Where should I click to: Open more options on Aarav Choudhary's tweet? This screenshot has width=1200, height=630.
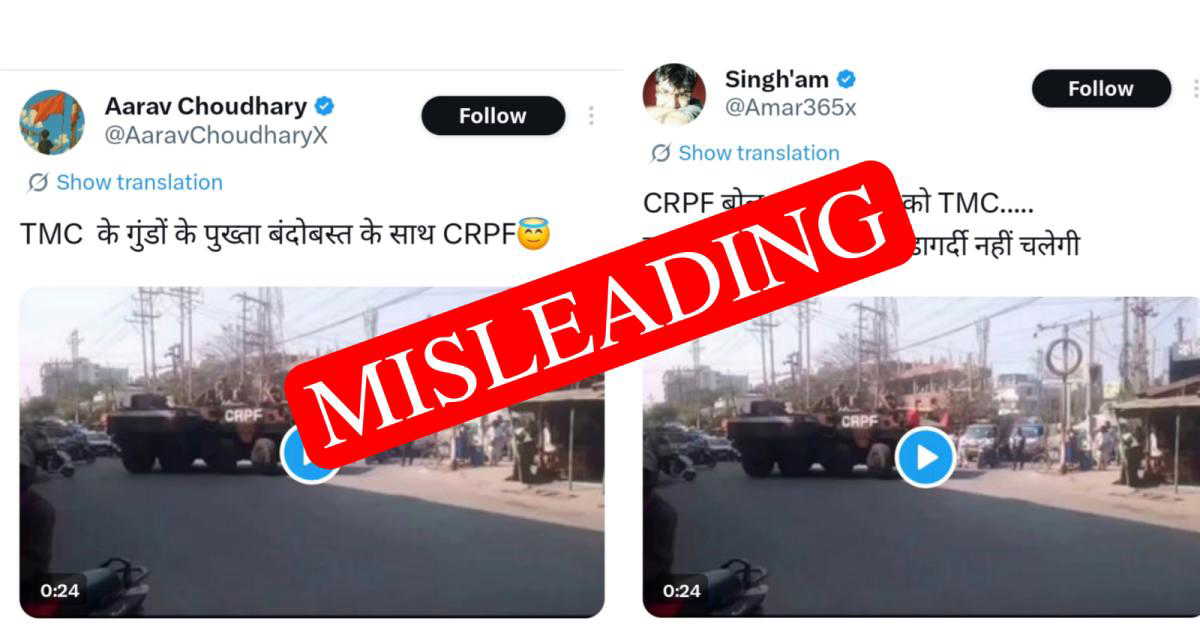[591, 116]
